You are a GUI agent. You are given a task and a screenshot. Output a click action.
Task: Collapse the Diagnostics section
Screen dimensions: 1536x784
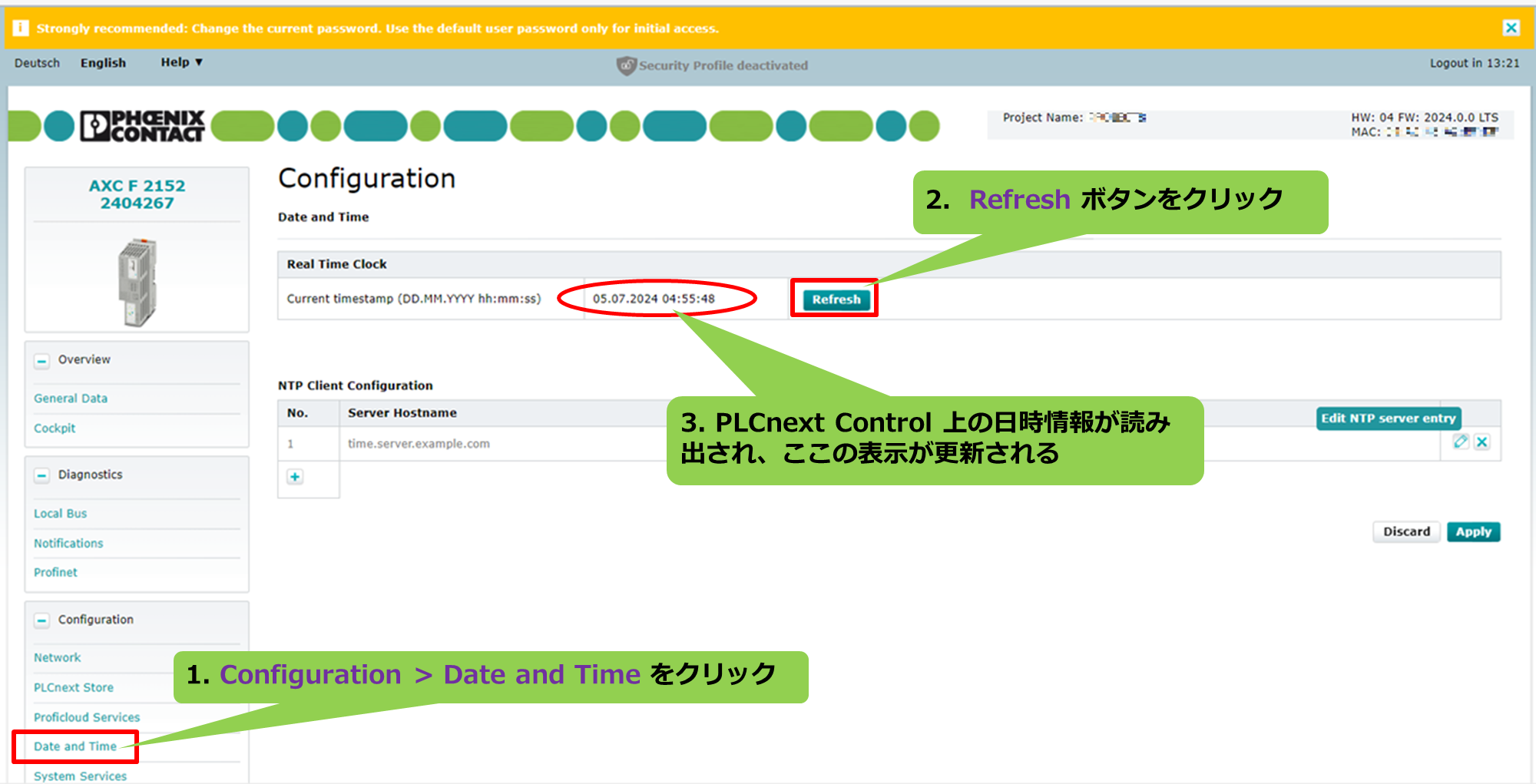pyautogui.click(x=42, y=475)
